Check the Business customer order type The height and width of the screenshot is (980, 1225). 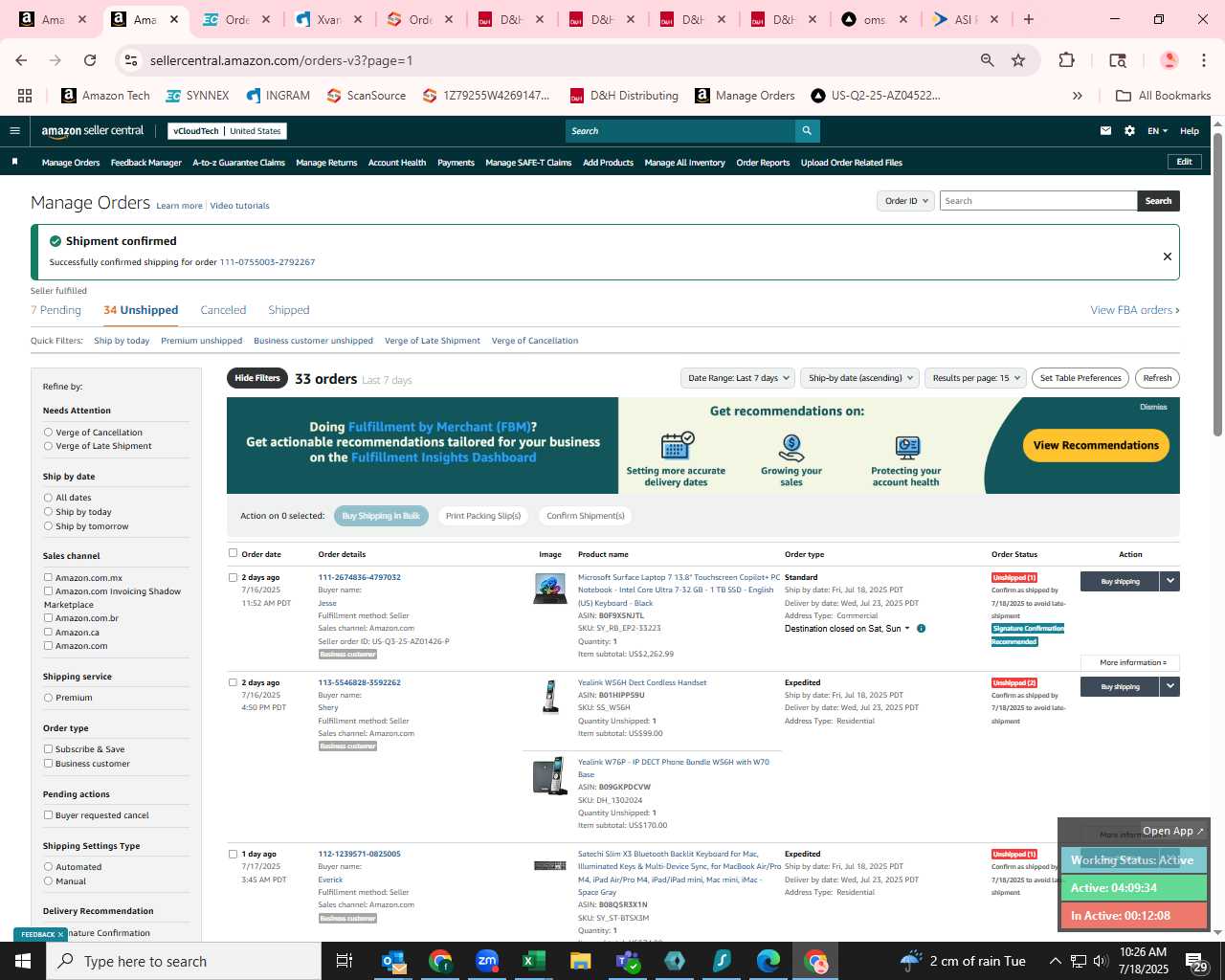[48, 764]
